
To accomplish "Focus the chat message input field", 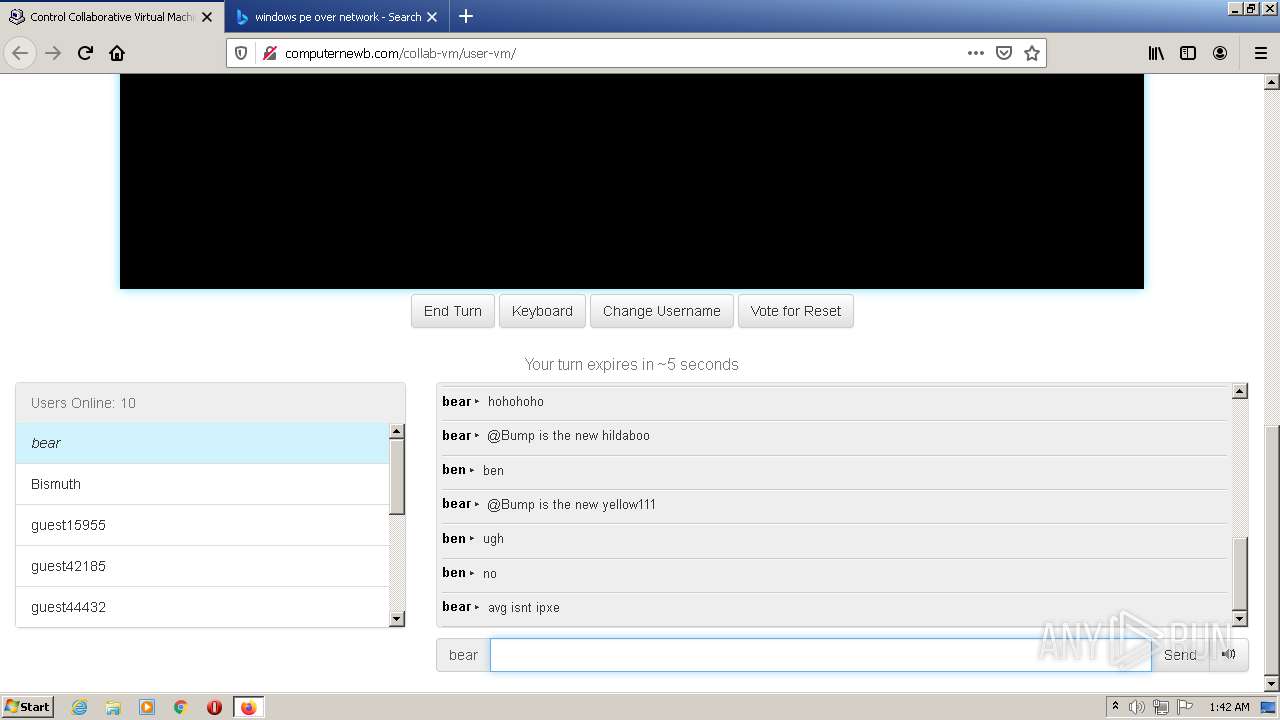I will [x=820, y=655].
